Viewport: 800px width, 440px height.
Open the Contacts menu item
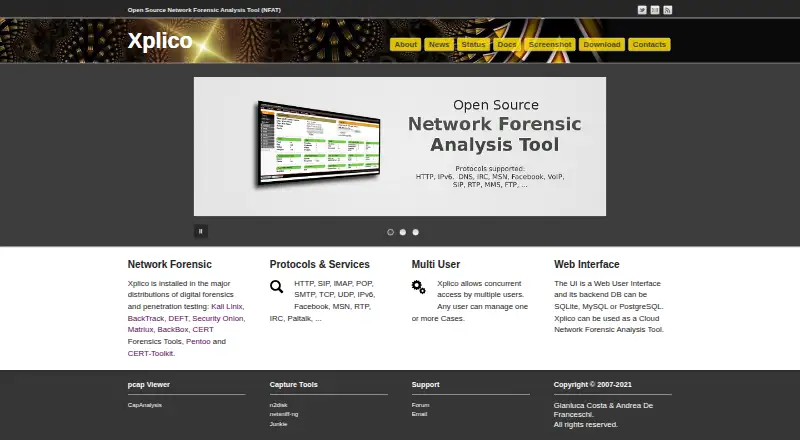(649, 44)
